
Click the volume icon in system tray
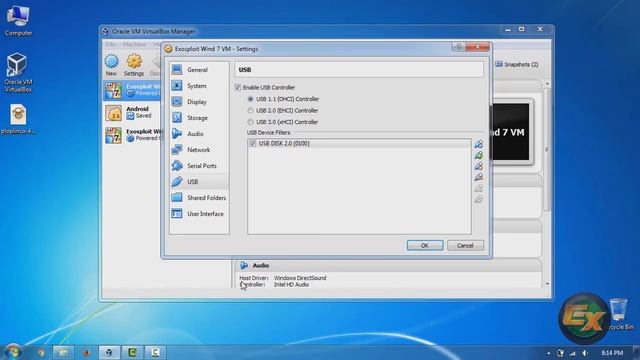[585, 353]
